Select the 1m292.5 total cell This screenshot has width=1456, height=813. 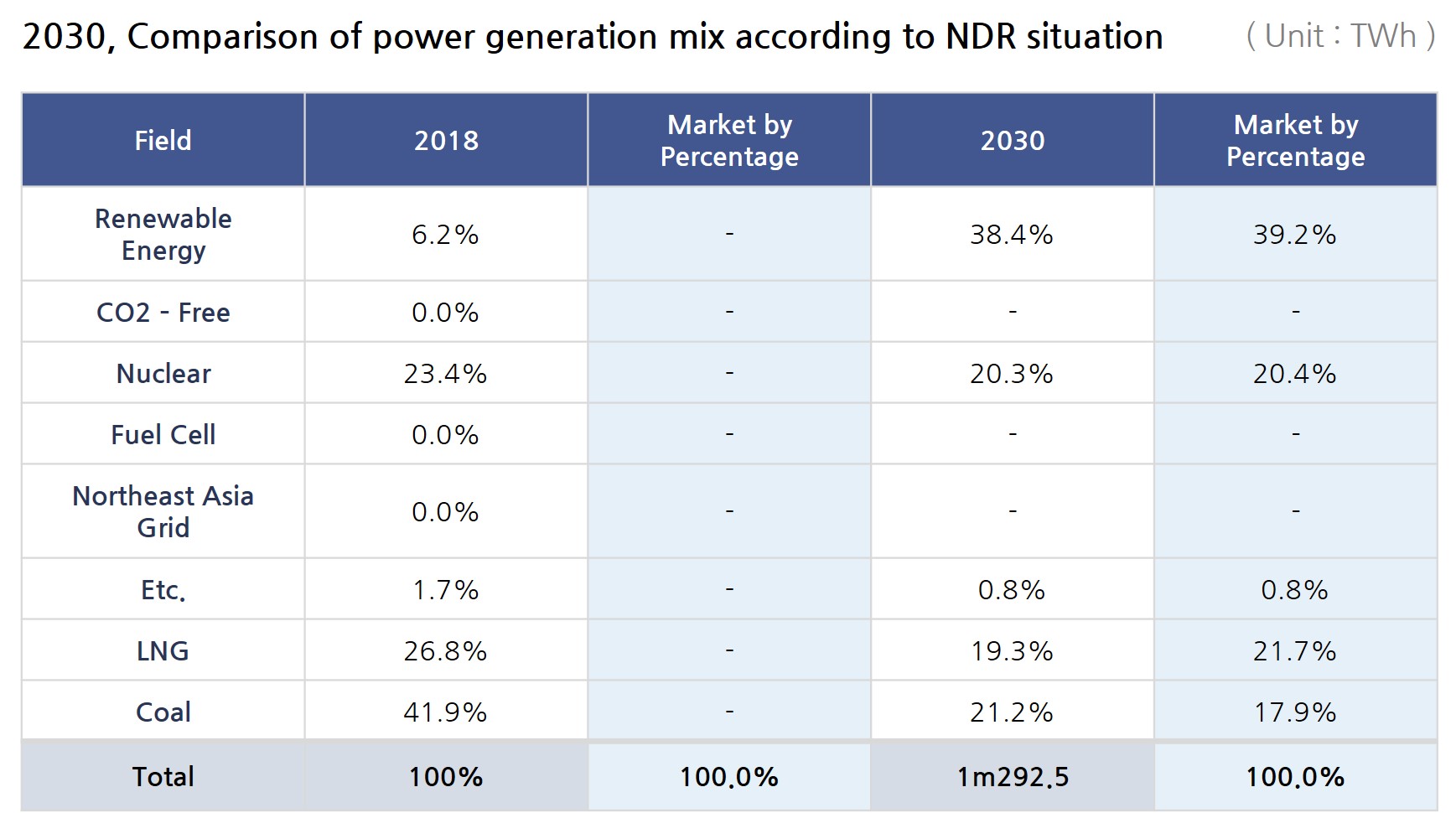[x=1013, y=777]
